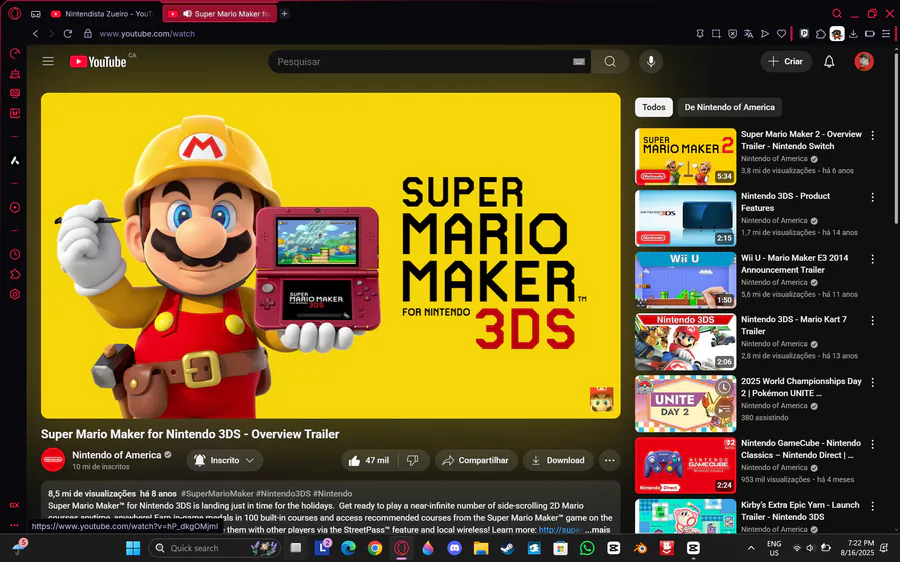Screen dimensions: 900x562
Task: Click the Nintendo of America channel avatar
Action: [53, 460]
